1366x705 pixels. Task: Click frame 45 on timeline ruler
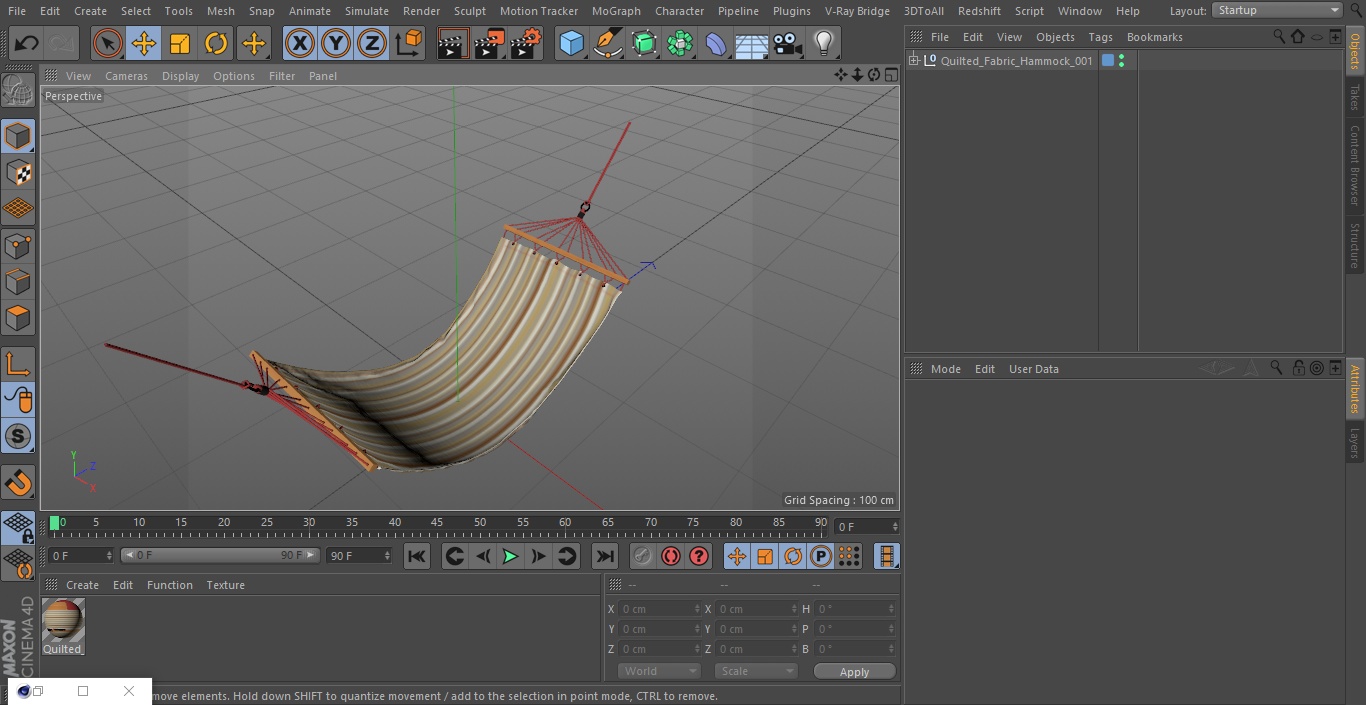[437, 522]
